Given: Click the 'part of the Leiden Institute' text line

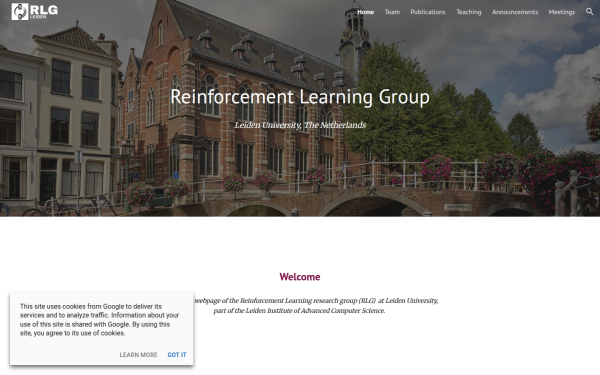Looking at the screenshot, I should [x=299, y=311].
